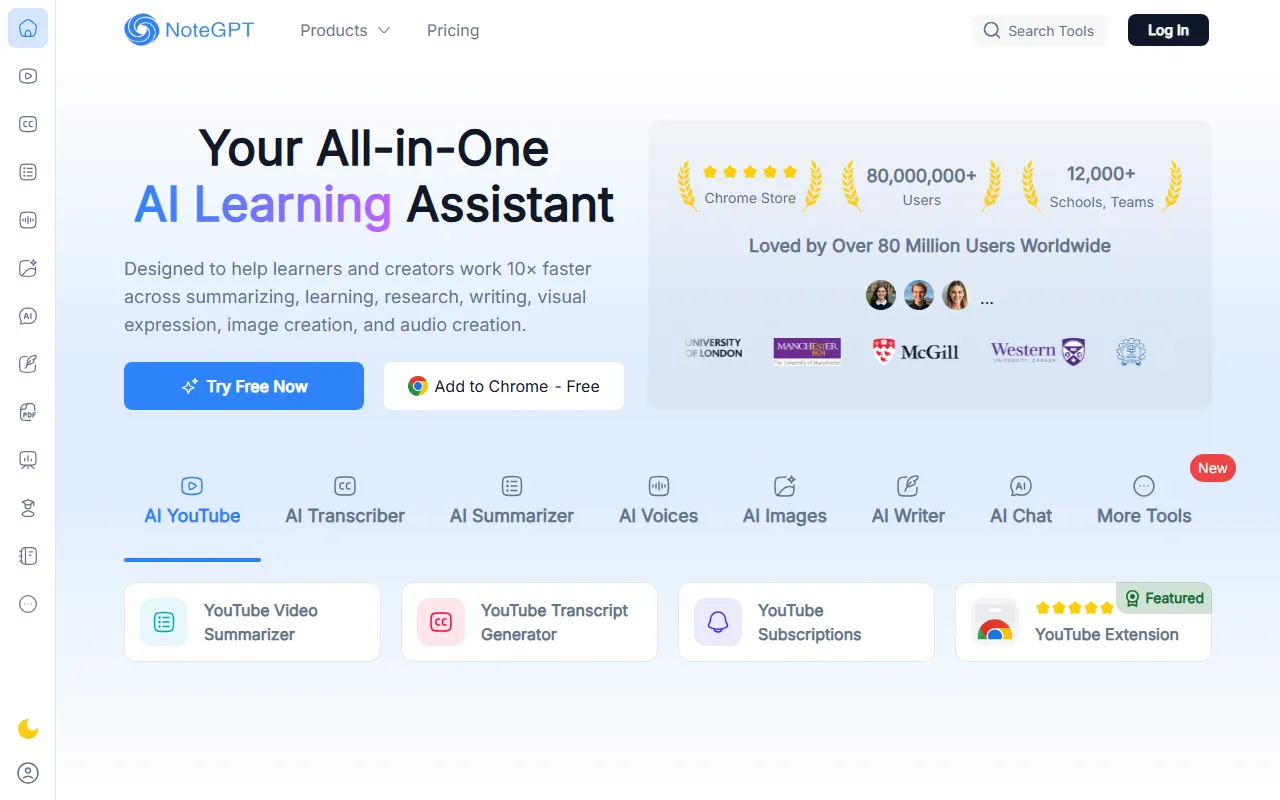Open the audio waveform voices sidebar icon
Screen dimensions: 1280x800
[28, 220]
